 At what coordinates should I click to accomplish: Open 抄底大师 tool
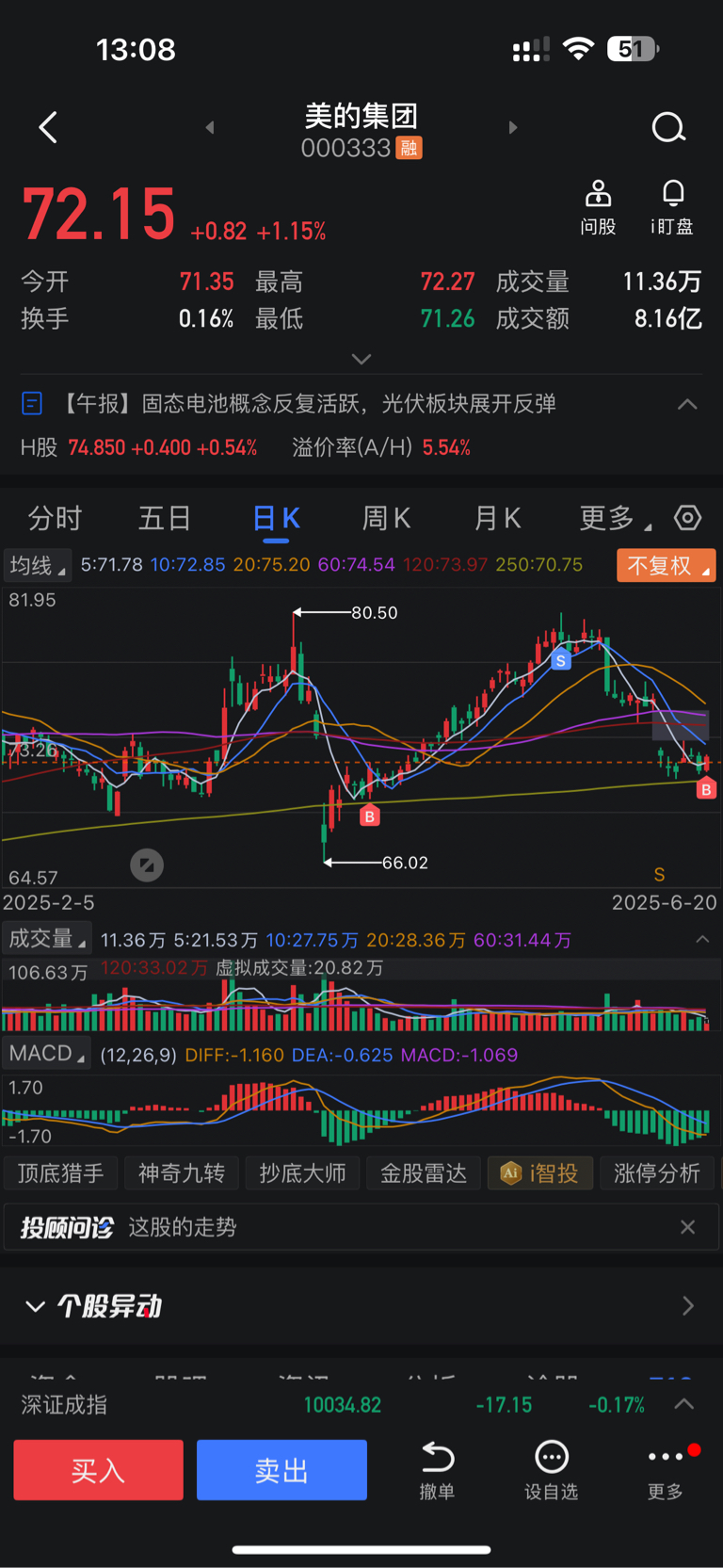[302, 1173]
